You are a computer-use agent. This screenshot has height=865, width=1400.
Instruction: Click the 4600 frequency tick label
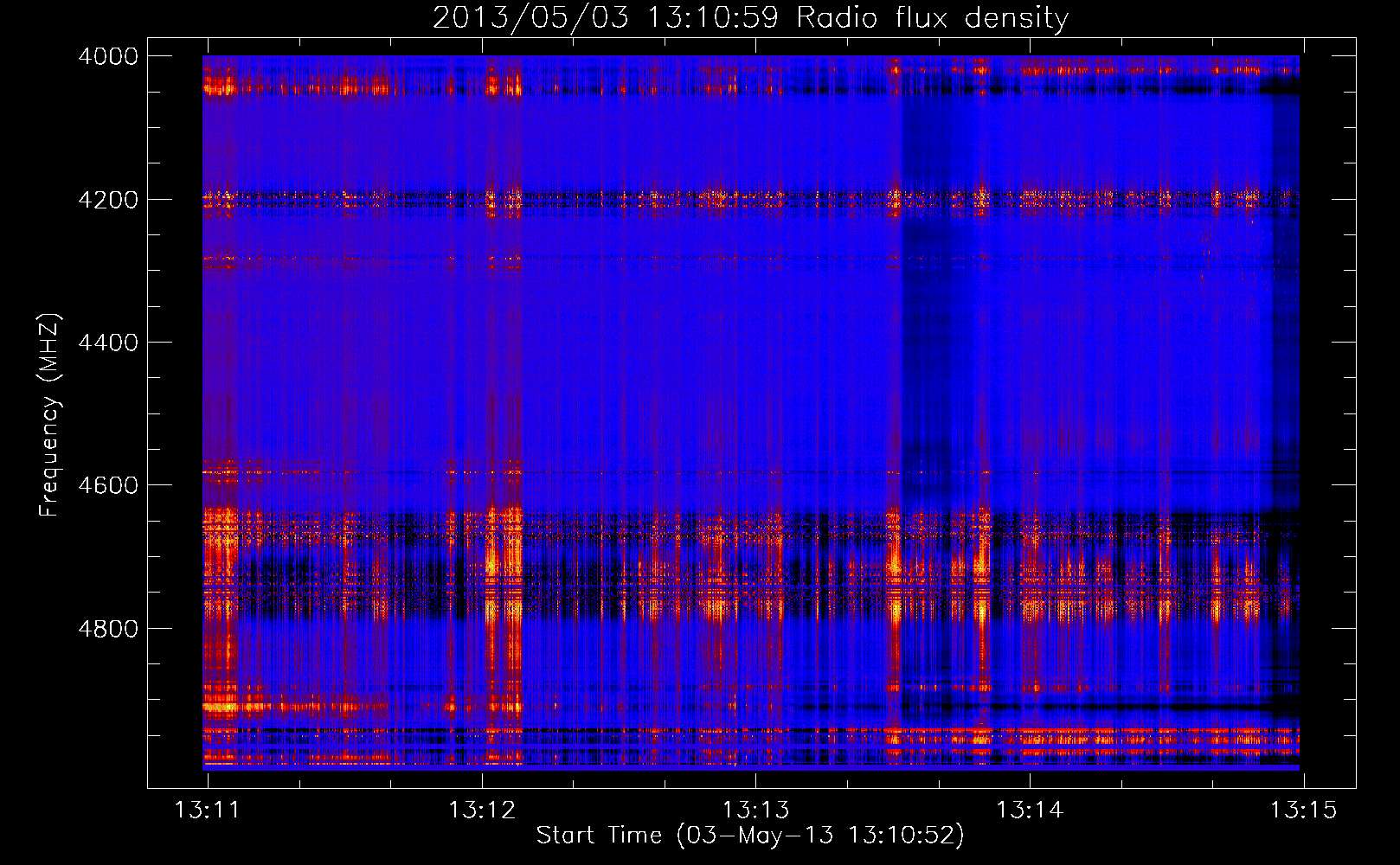tap(108, 485)
